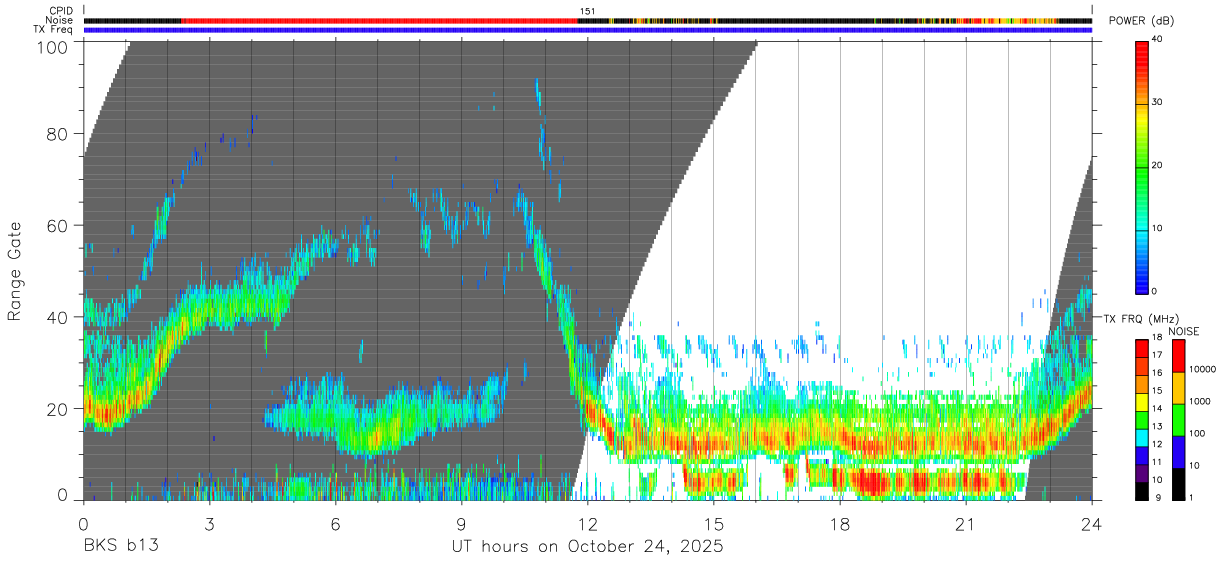Click the TX FRQ (MHz) color scale
Image resolution: width=1228 pixels, height=567 pixels.
1141,419
